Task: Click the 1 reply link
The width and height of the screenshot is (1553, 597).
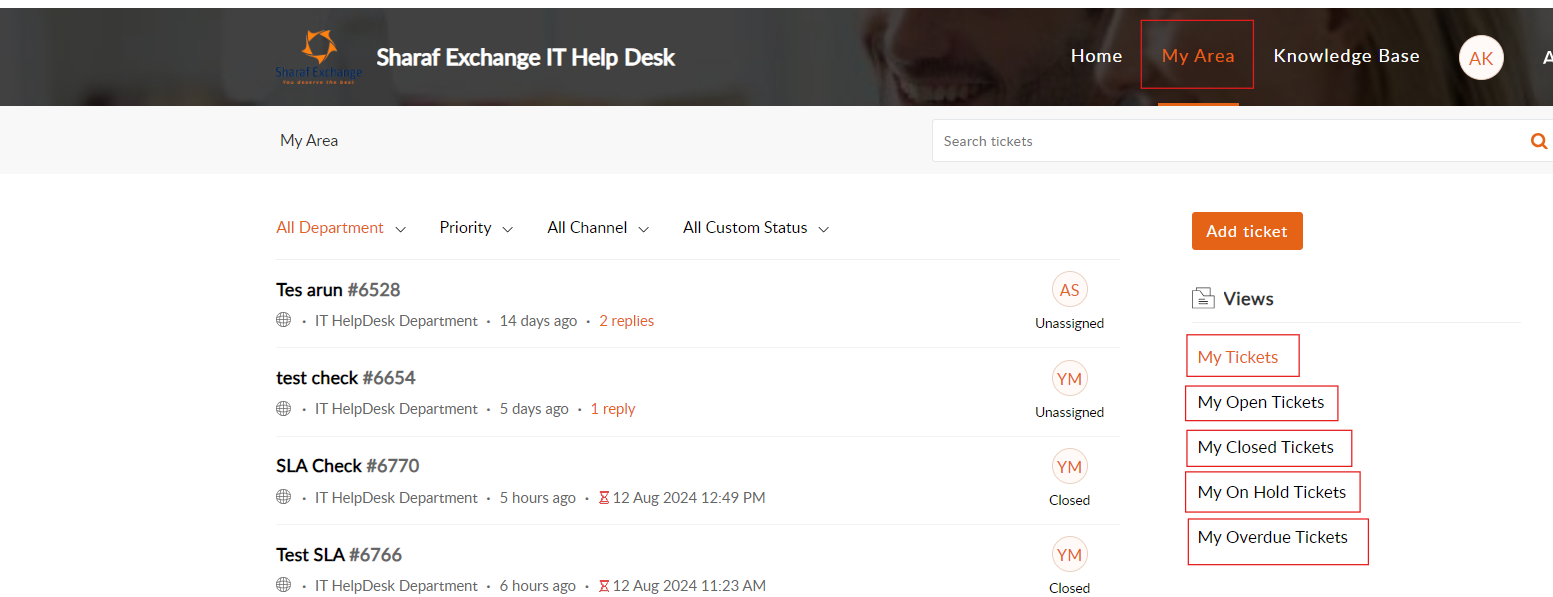Action: (613, 409)
